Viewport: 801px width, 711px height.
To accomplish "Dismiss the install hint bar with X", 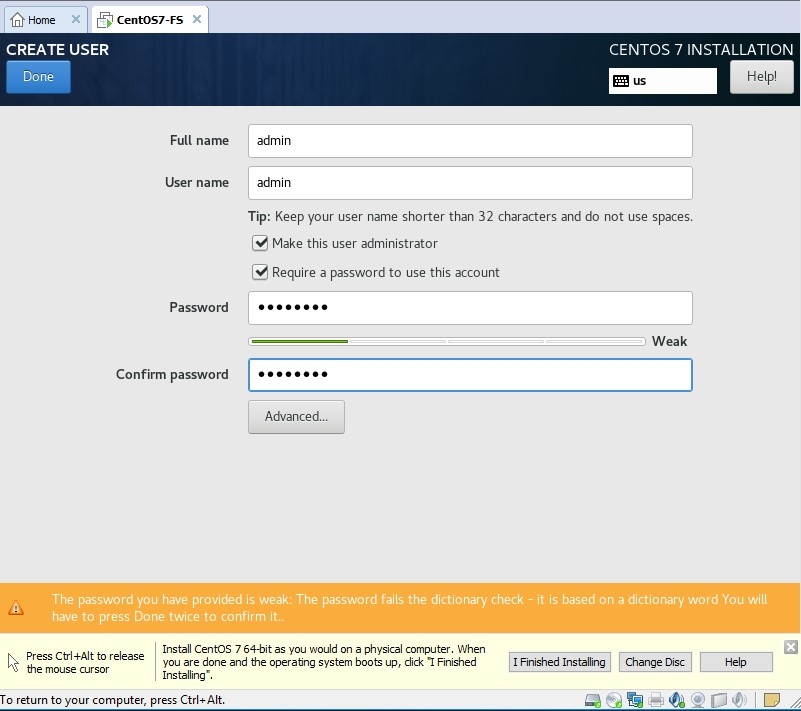I will point(790,647).
